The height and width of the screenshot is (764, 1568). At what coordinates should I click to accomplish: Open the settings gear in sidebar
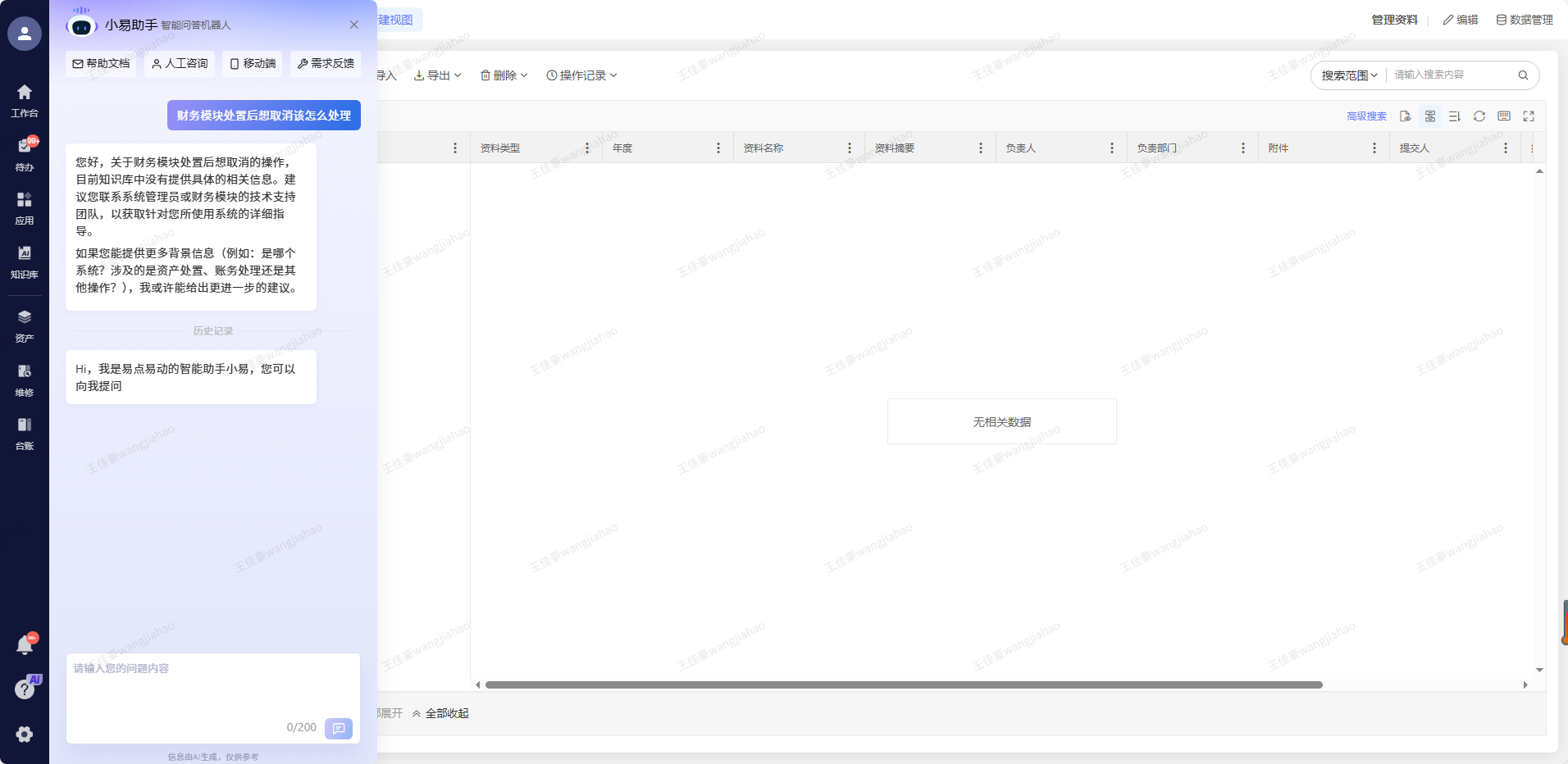25,734
